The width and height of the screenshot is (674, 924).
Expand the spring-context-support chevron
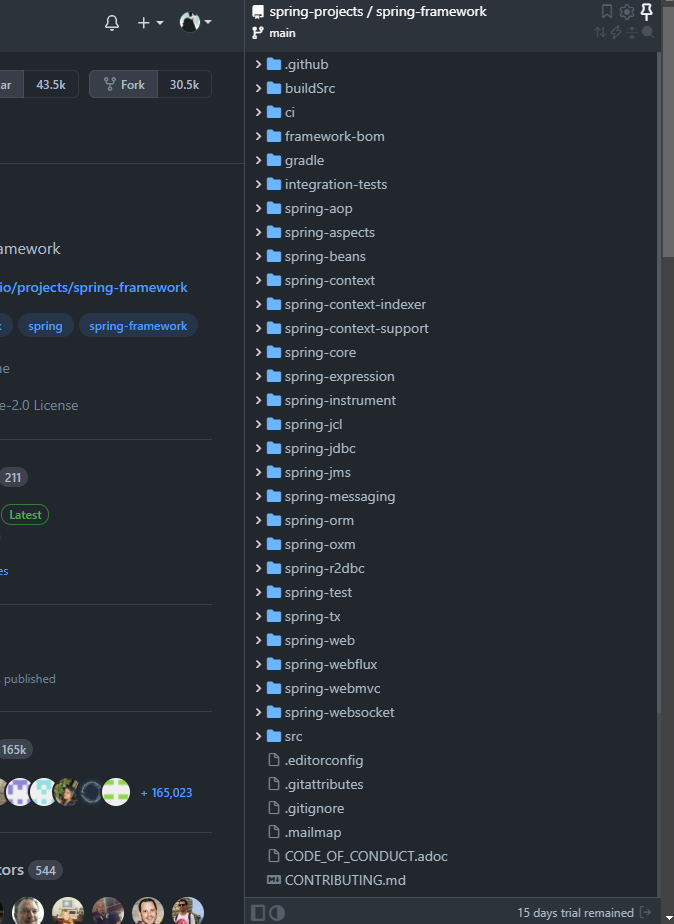click(258, 328)
